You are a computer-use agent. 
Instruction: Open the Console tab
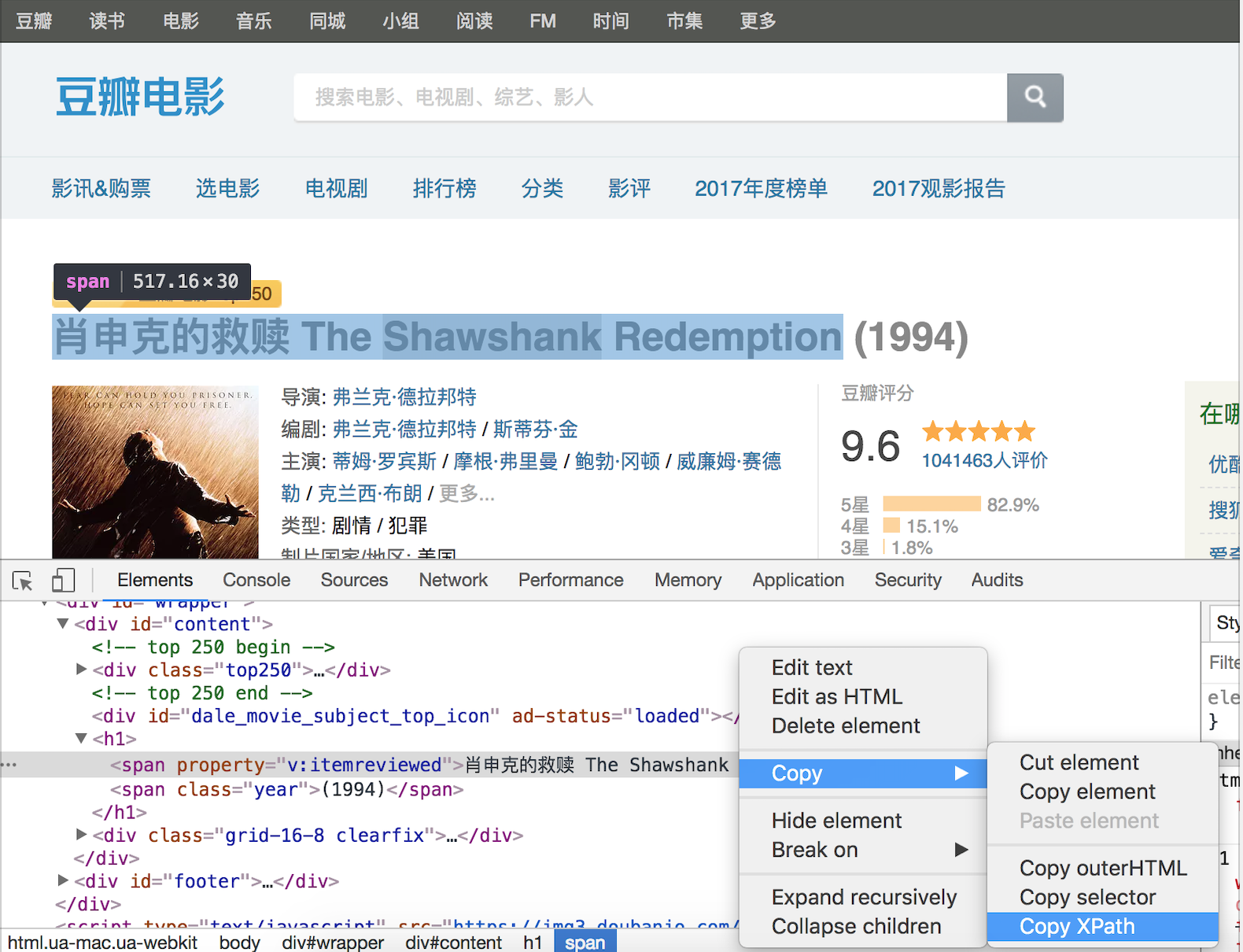click(x=256, y=580)
